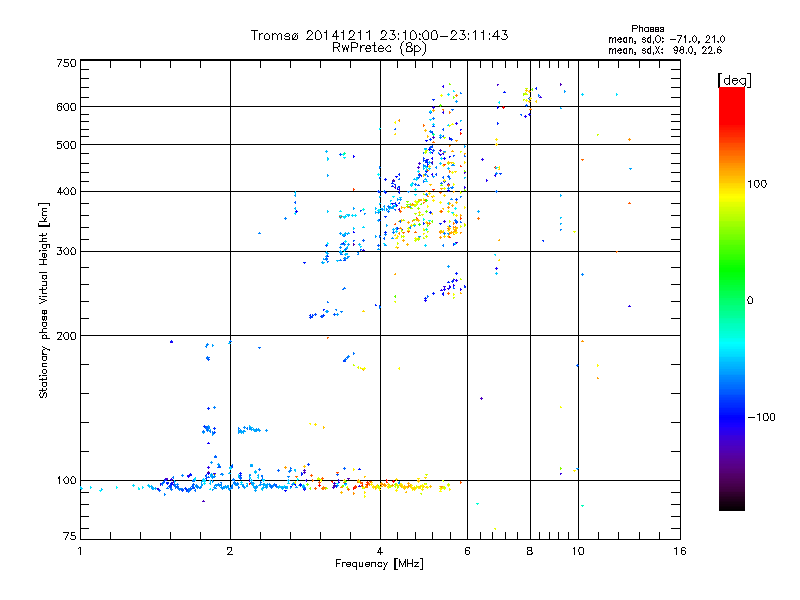The height and width of the screenshot is (600, 800).
Task: Click x-axis tick label '8'
Action: pos(530,551)
